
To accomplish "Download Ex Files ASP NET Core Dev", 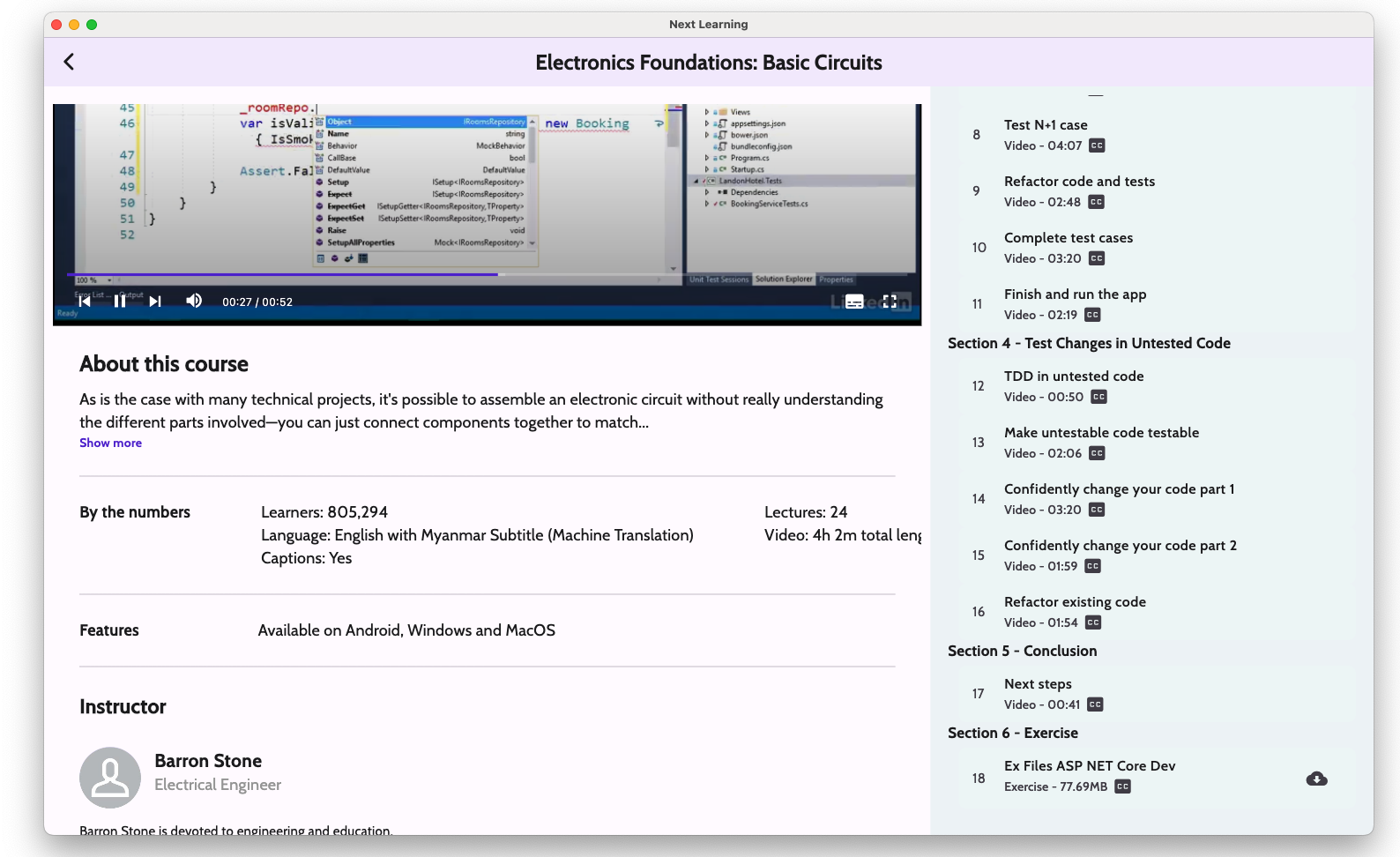I will pos(1316,779).
